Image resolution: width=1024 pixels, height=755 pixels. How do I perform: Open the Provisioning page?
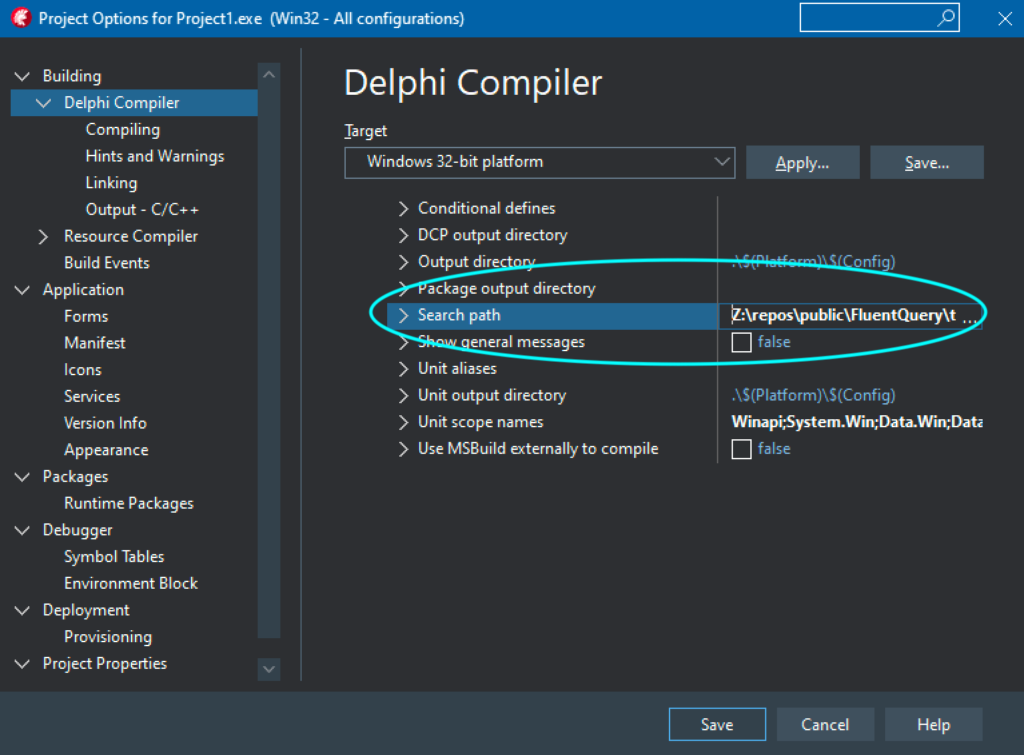[108, 637]
